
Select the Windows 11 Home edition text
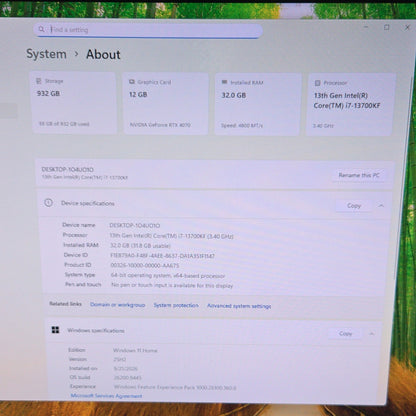coord(135,350)
